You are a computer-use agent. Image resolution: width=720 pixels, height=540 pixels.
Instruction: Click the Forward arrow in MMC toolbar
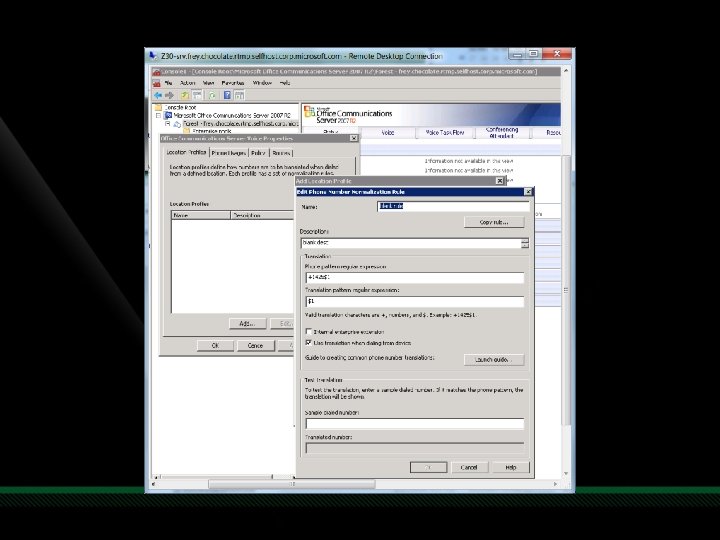pos(169,96)
